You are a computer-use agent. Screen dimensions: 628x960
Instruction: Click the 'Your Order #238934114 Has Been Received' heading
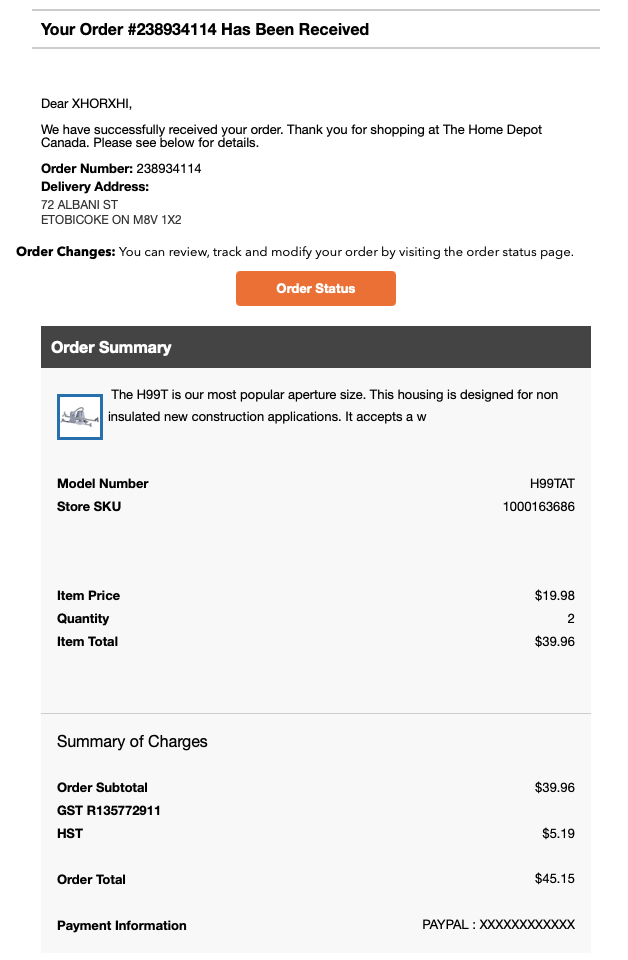(x=204, y=29)
